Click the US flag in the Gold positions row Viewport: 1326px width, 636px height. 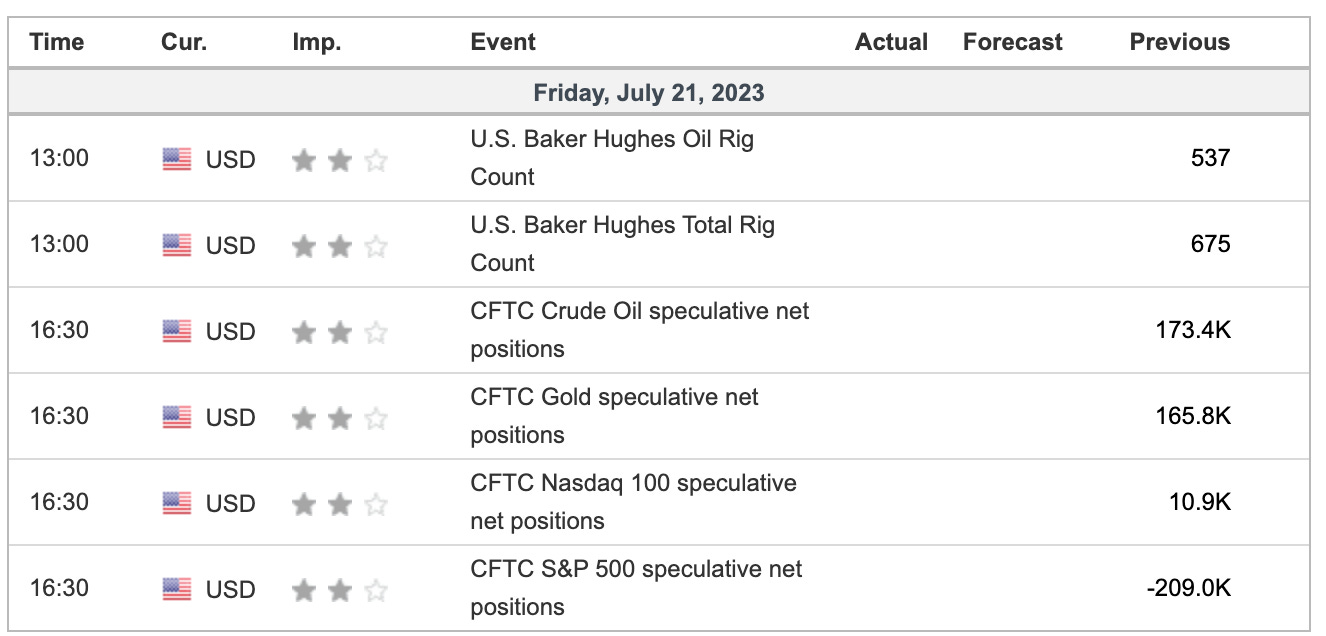coord(177,417)
